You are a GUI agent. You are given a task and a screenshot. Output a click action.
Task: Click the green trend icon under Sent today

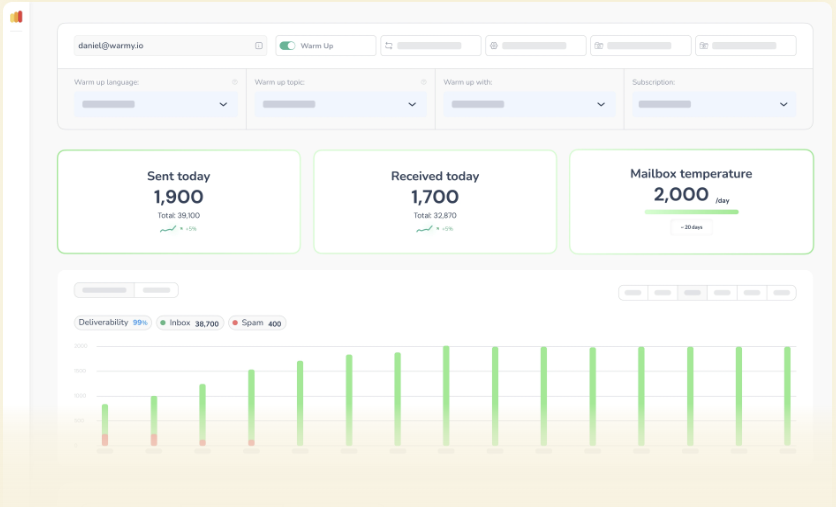coord(168,229)
